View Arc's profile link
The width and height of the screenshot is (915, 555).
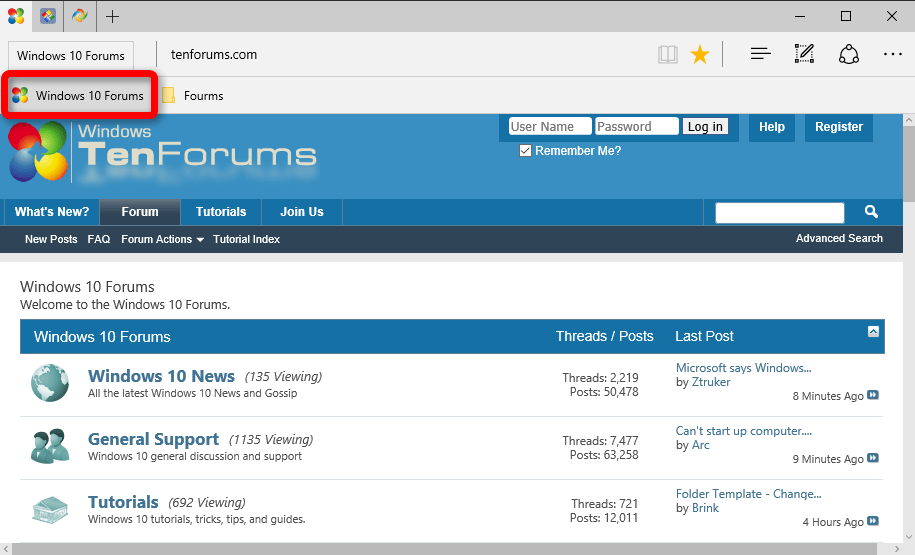click(x=700, y=445)
